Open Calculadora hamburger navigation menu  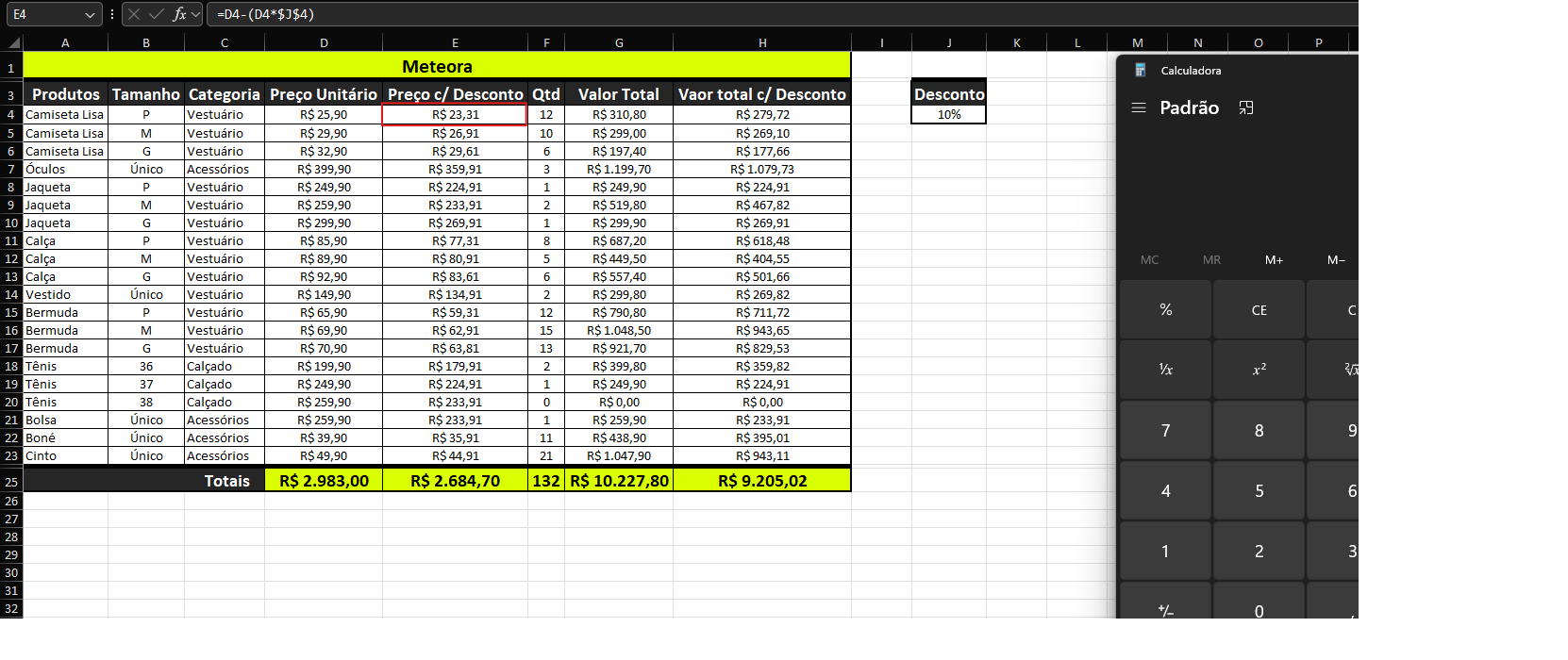pos(1139,107)
